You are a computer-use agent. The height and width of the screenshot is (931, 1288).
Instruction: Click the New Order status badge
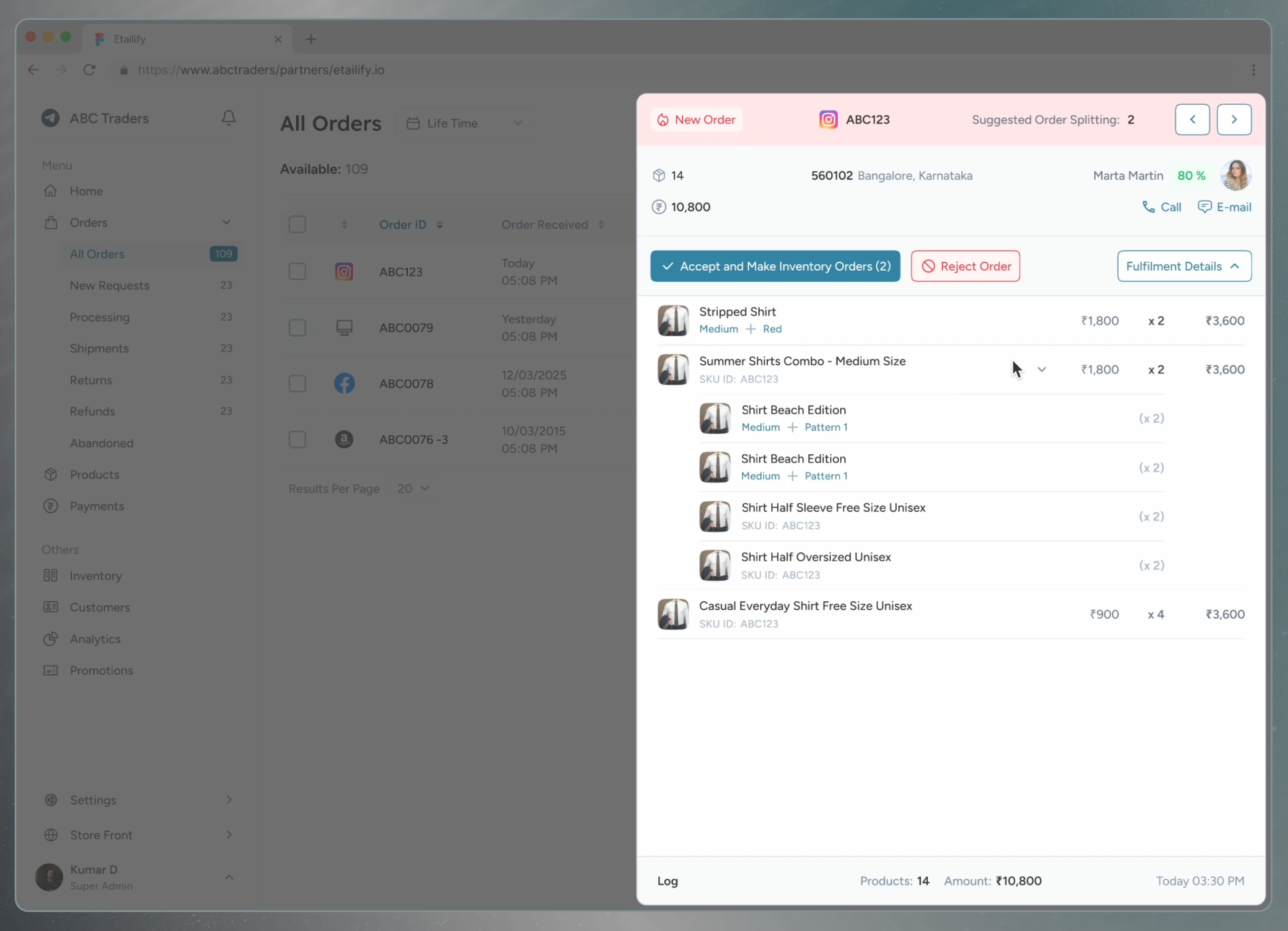tap(696, 120)
